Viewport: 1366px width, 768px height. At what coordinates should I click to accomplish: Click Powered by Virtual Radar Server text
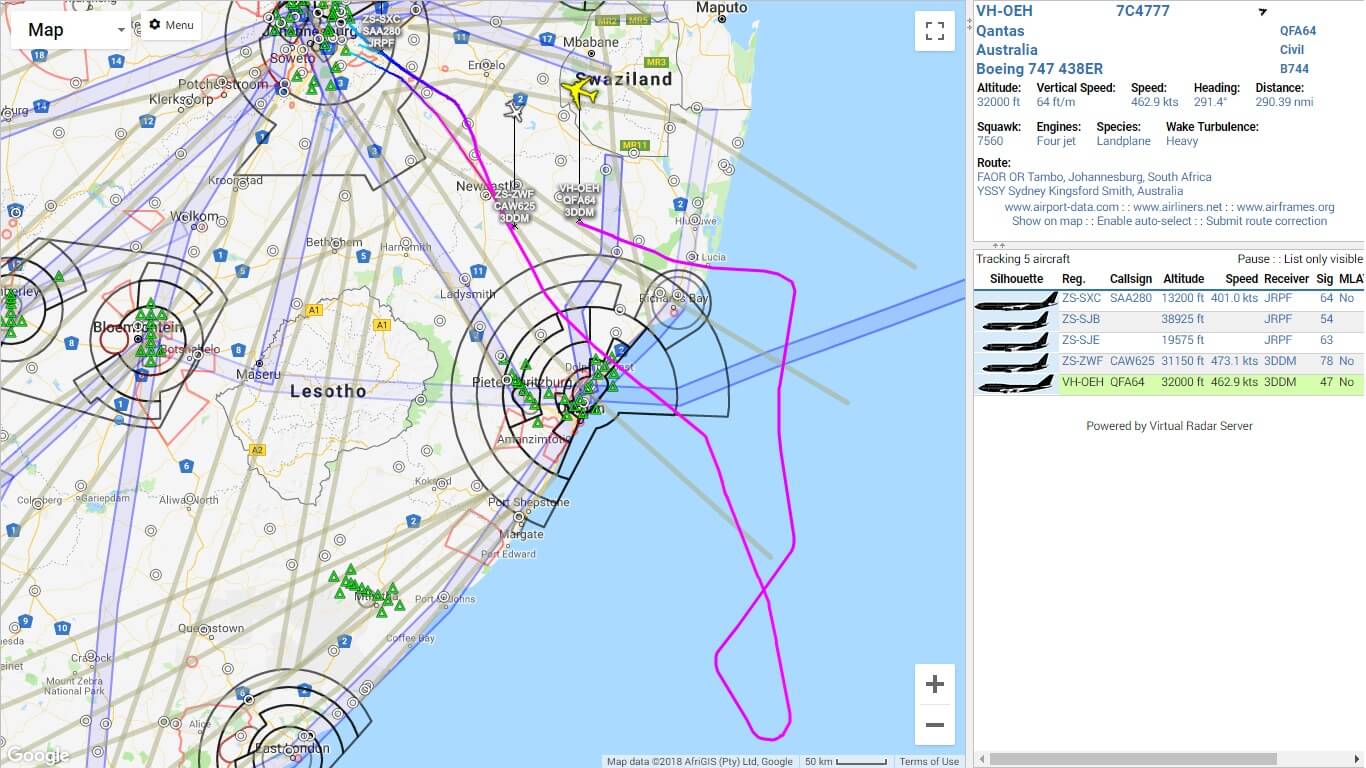coord(1169,426)
